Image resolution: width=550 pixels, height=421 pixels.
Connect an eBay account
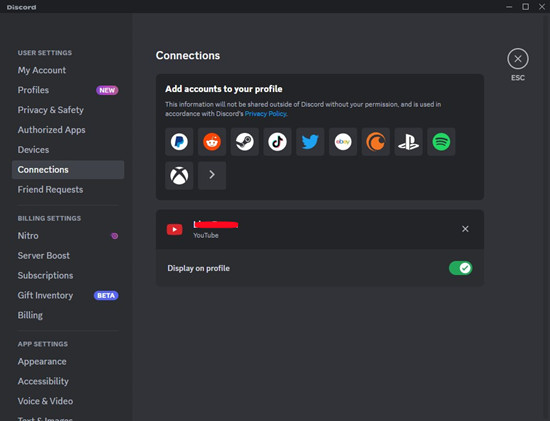tap(343, 142)
